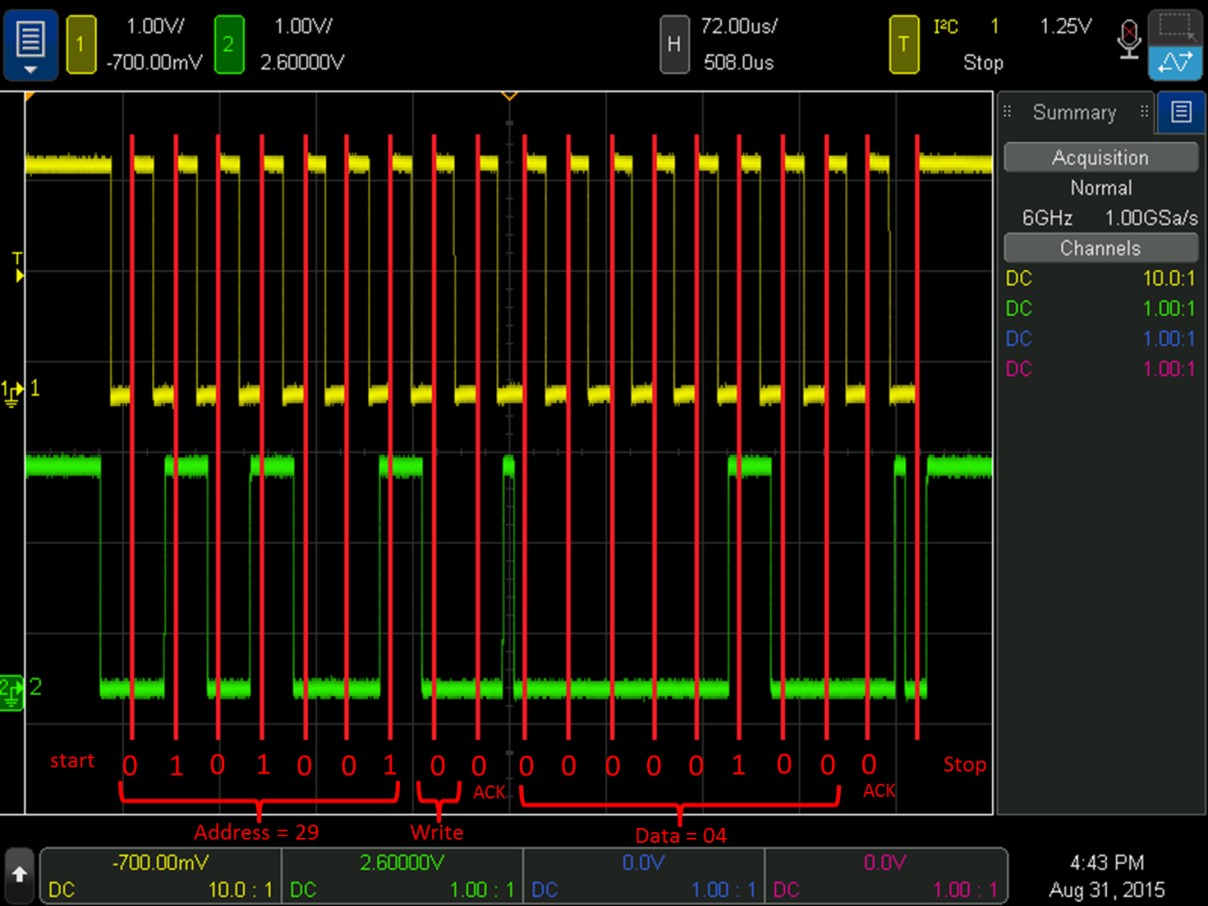
Task: Open Horizontal settings H badge
Action: click(675, 45)
